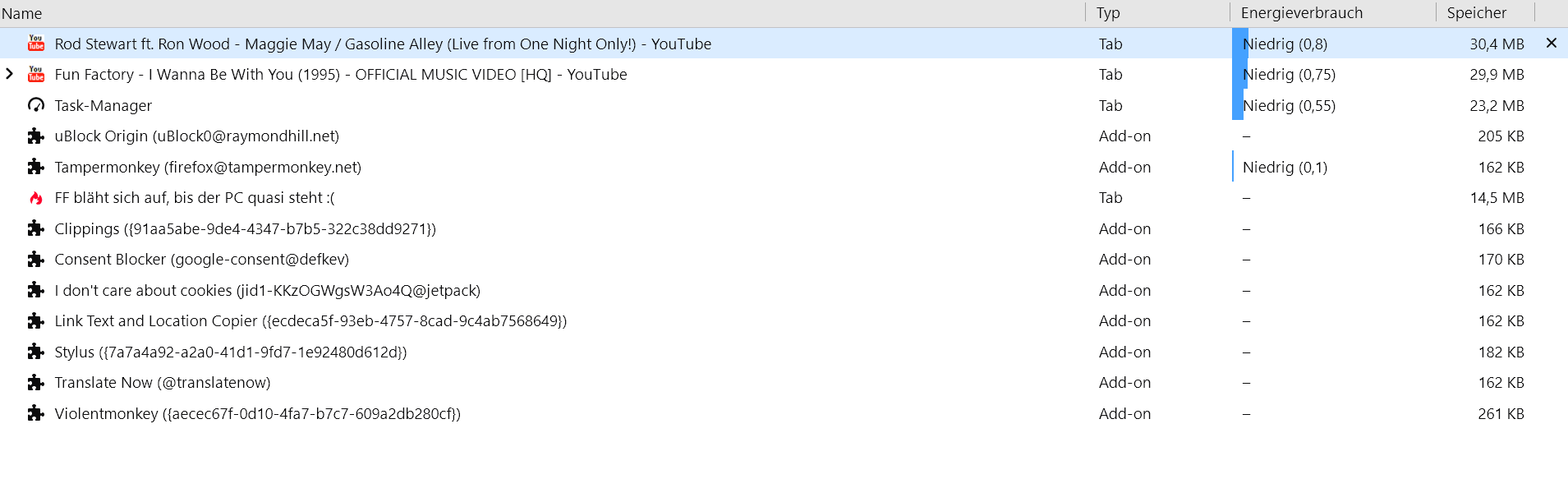Sort by the Typ column header

point(1107,13)
